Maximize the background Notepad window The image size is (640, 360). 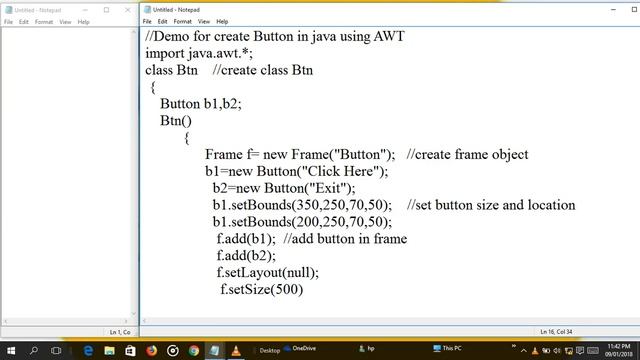(106, 10)
